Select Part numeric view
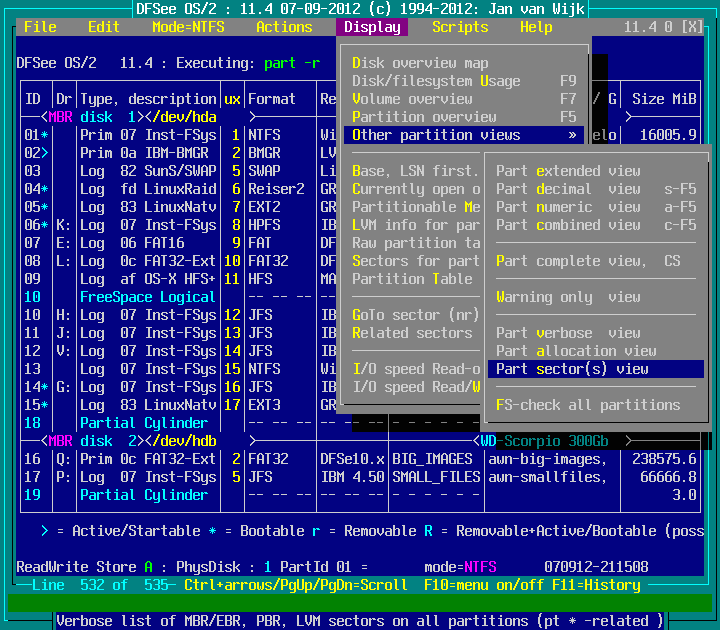 click(568, 207)
